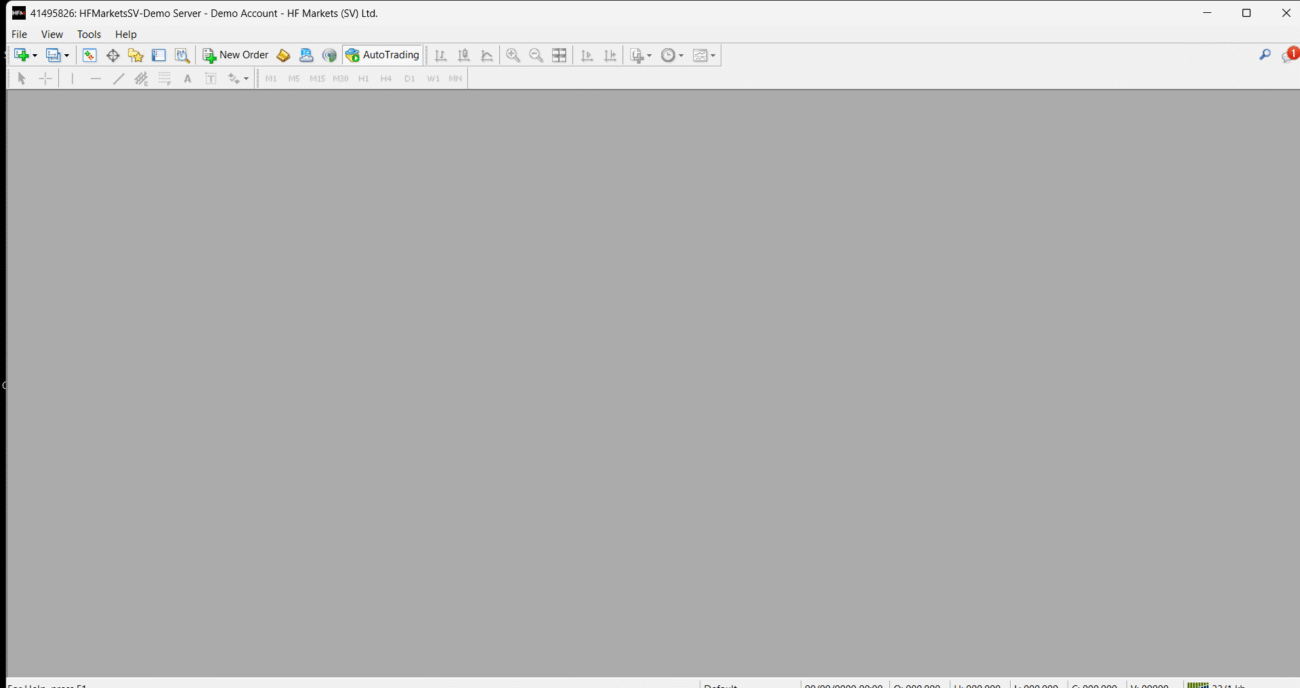The height and width of the screenshot is (688, 1300).
Task: Enable chart Auto Scroll
Action: tap(587, 56)
